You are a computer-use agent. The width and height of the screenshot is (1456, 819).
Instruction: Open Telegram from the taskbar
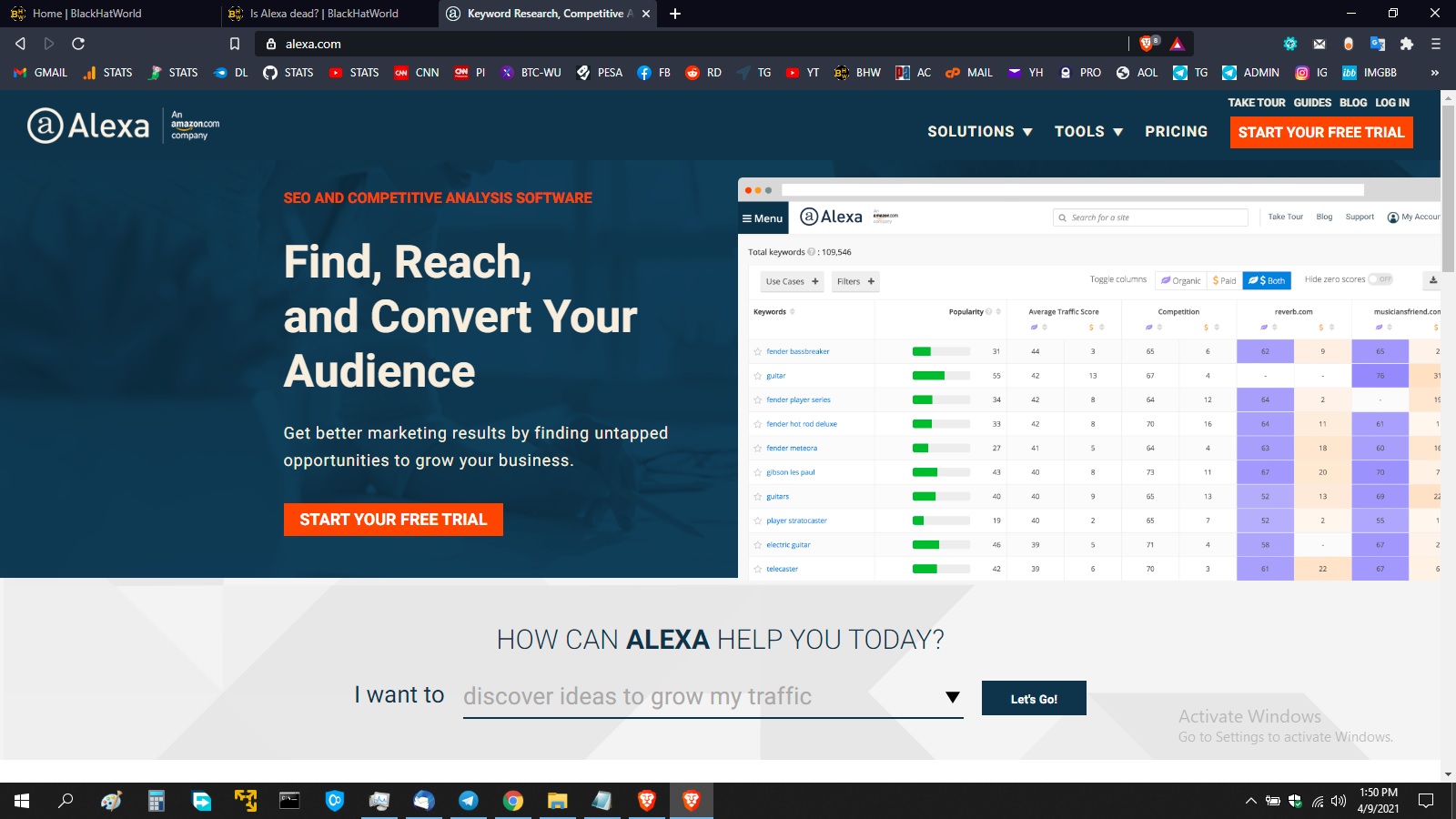coord(469,801)
